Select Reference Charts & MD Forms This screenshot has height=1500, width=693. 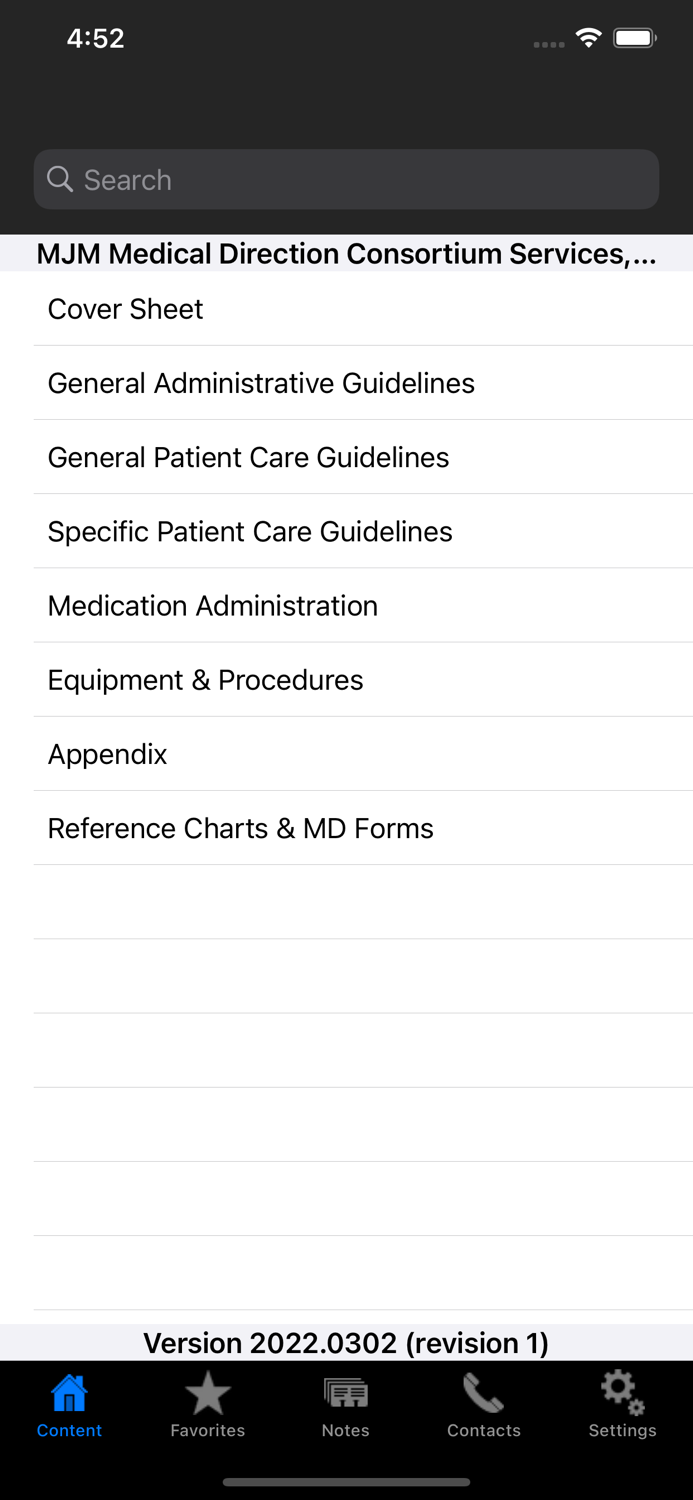(x=240, y=828)
